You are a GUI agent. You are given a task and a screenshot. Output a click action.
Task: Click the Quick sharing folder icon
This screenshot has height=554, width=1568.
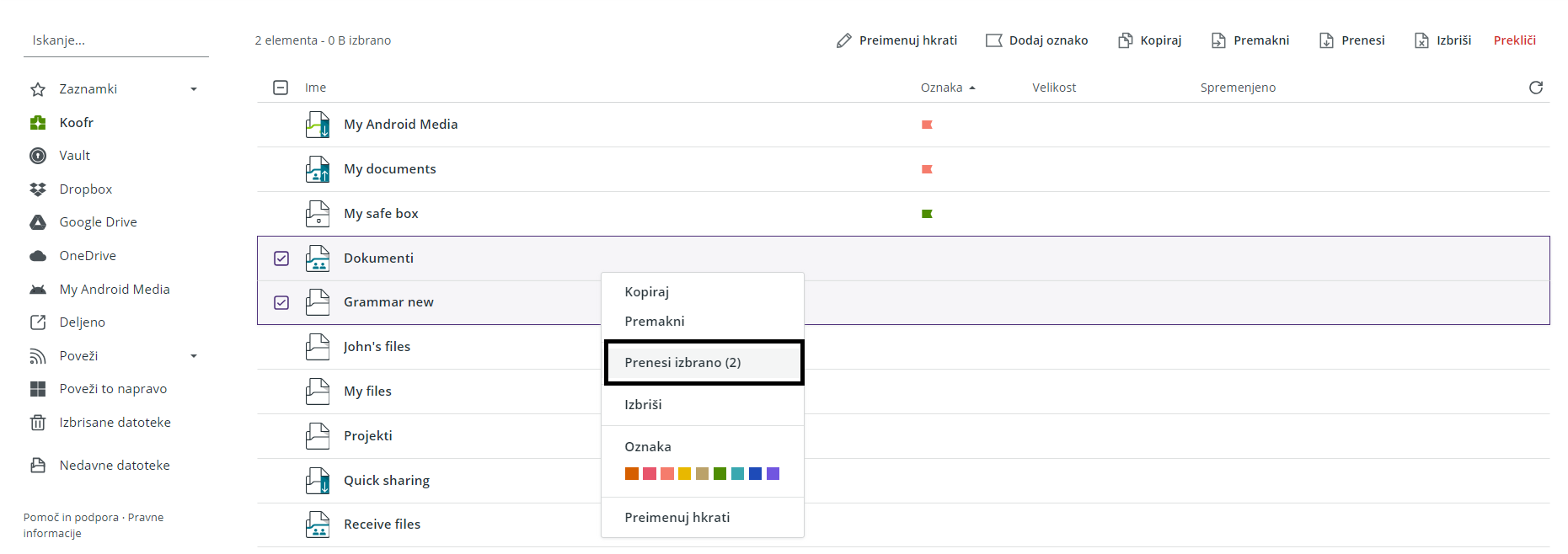(318, 481)
